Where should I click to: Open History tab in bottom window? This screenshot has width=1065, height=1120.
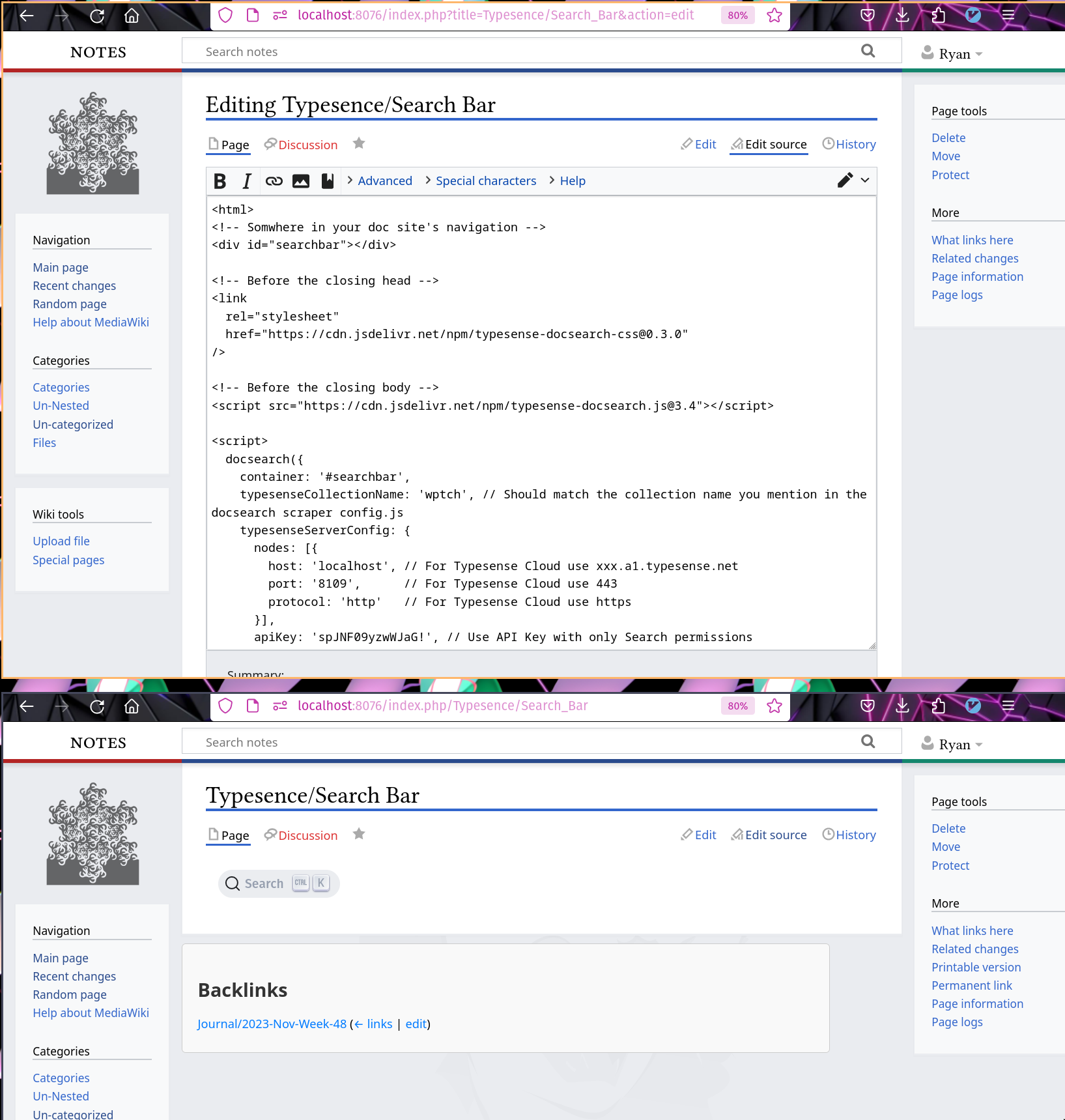pos(849,835)
